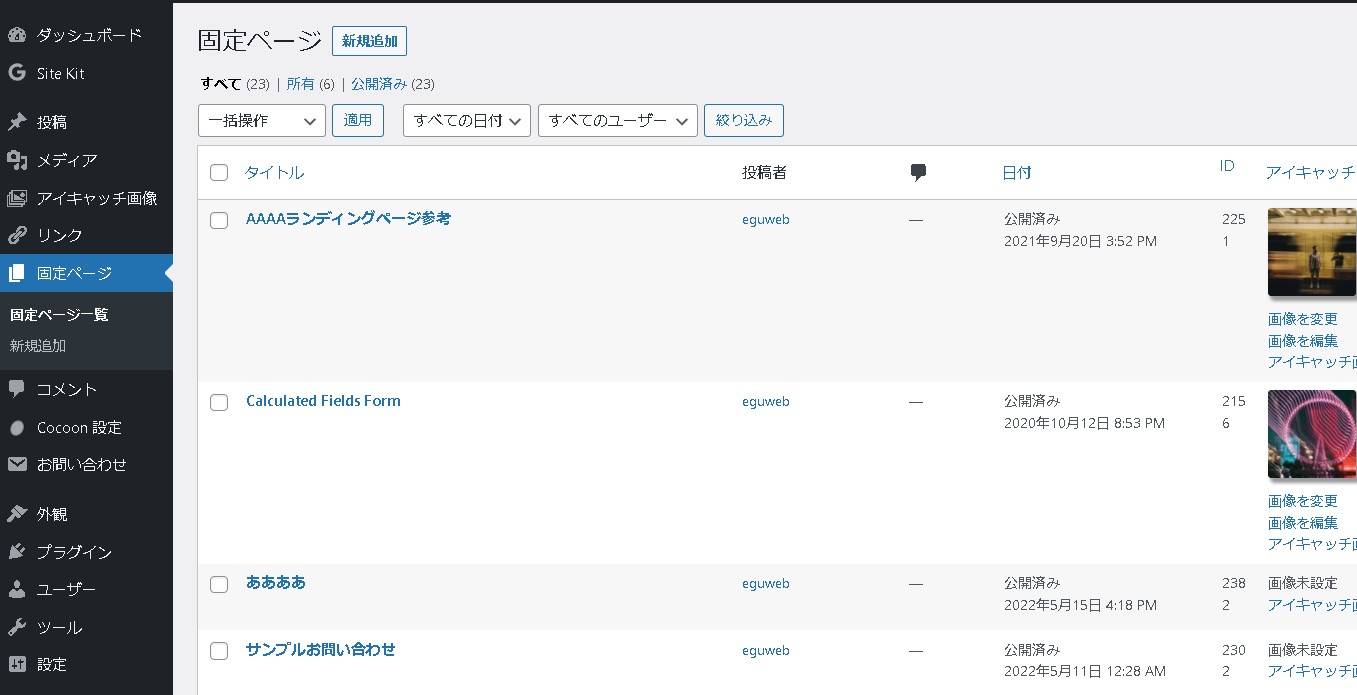Open Media library via its icon
The image size is (1357, 695).
click(17, 160)
